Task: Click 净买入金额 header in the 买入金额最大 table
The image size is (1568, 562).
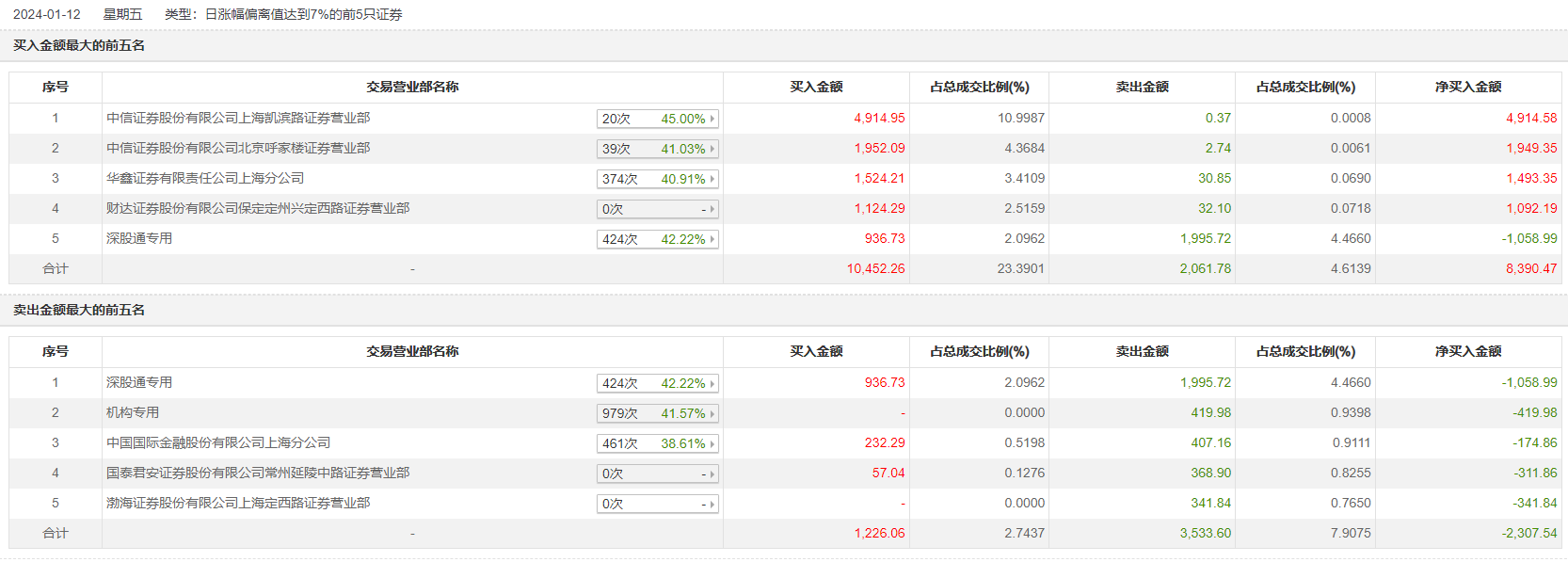Action: point(1467,87)
